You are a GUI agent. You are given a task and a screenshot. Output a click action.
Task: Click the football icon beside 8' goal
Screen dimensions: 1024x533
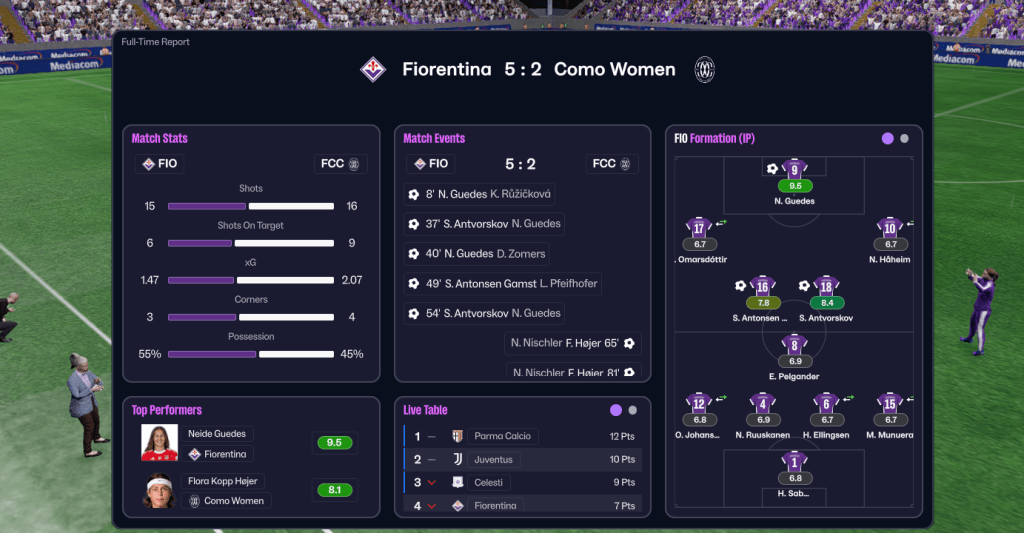click(414, 194)
